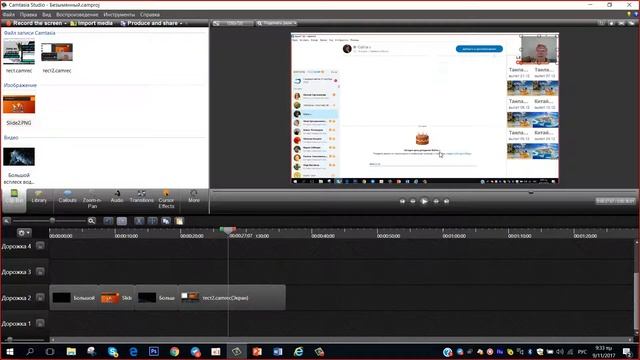Screen dimensions: 640x360
Task: Open the Правка menu
Action: pyautogui.click(x=28, y=14)
